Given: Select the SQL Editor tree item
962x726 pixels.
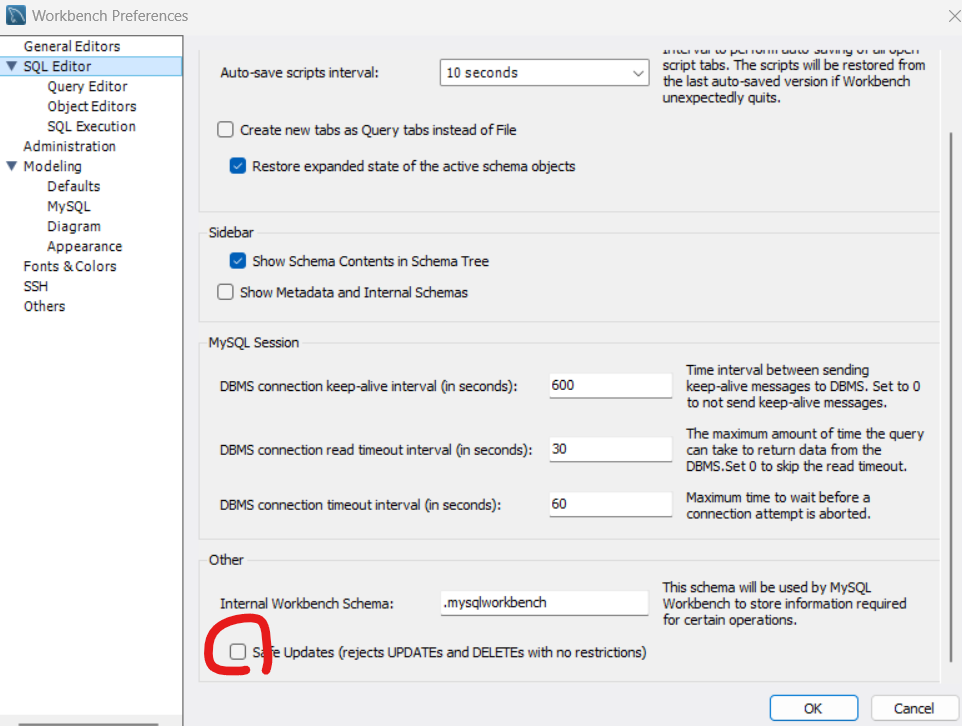Looking at the screenshot, I should pos(57,66).
